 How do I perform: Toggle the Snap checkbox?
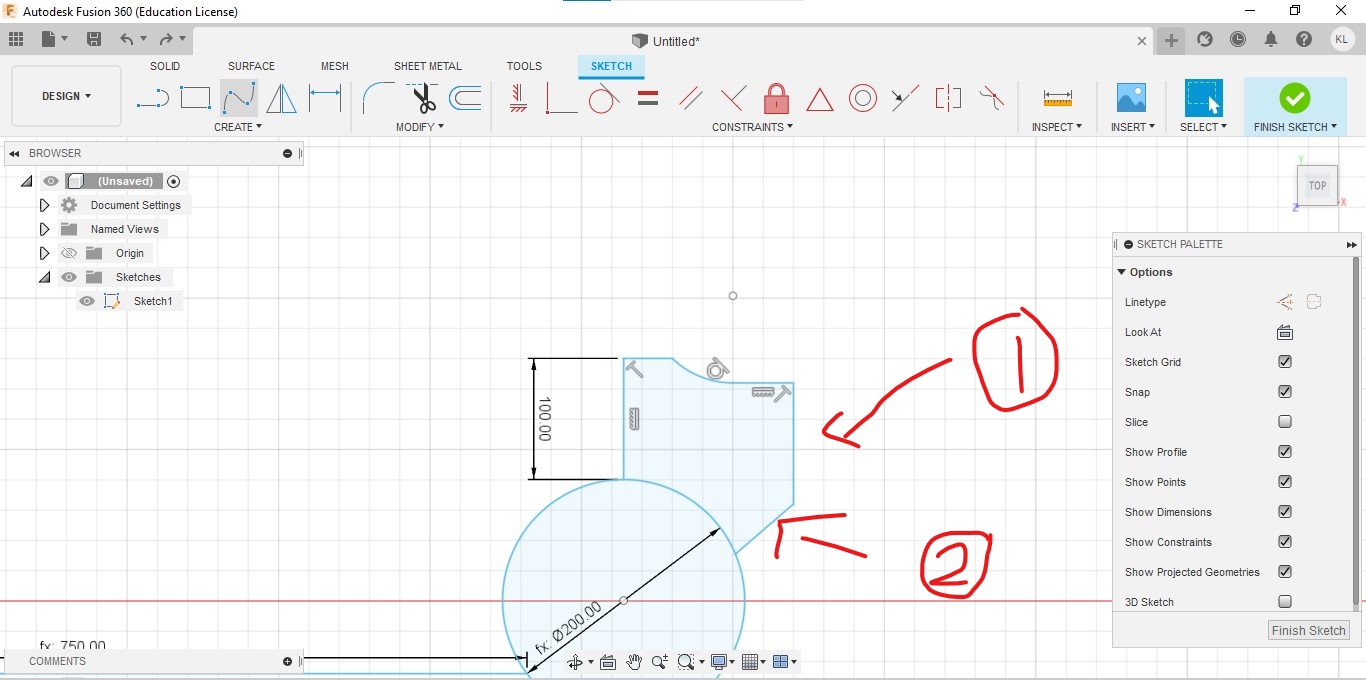pyautogui.click(x=1285, y=392)
